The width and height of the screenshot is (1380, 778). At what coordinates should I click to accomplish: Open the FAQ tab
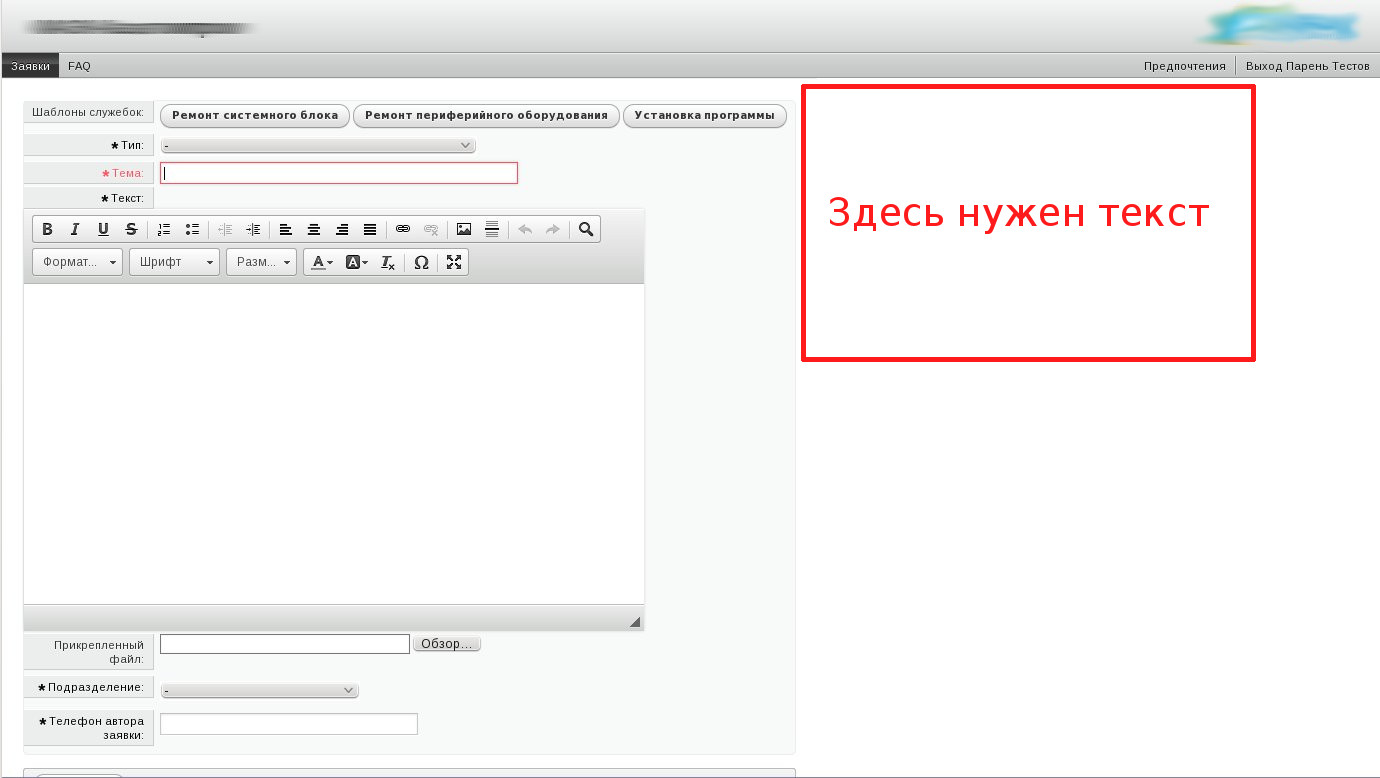pos(79,66)
